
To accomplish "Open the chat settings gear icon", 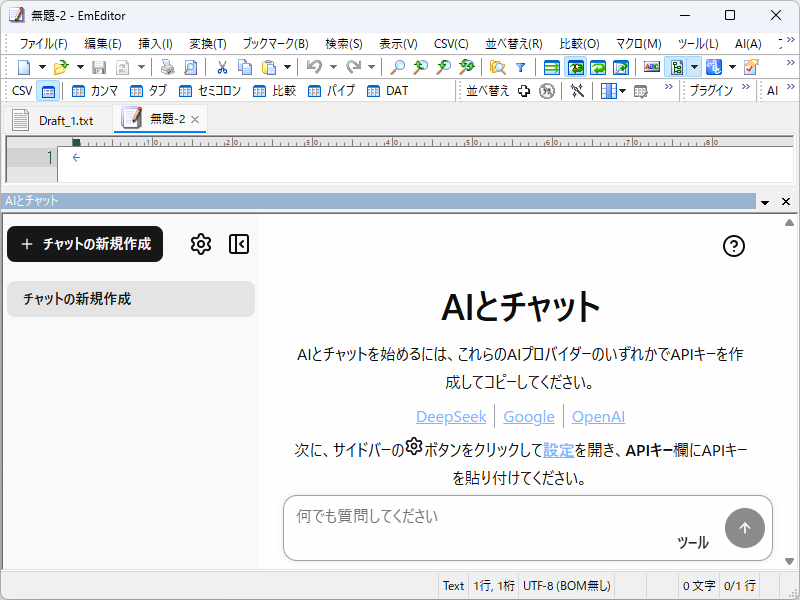I will click(x=201, y=243).
